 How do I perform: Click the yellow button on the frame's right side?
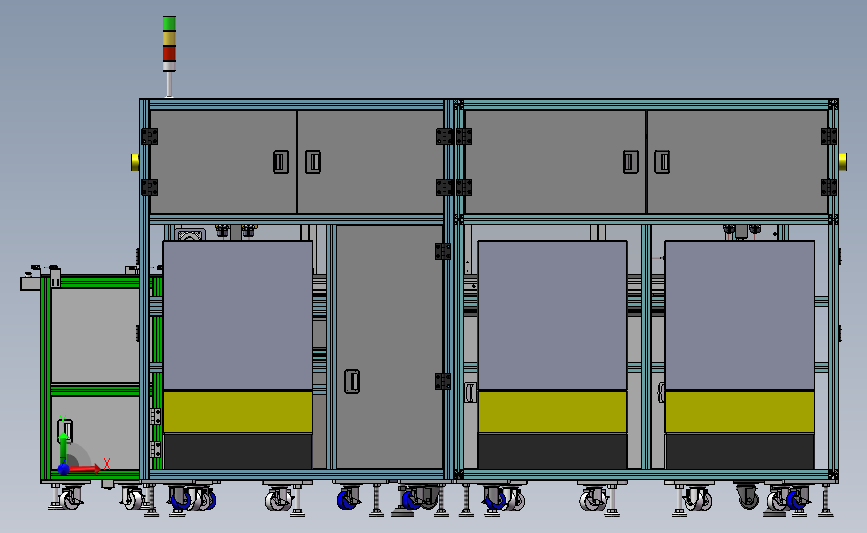(843, 162)
